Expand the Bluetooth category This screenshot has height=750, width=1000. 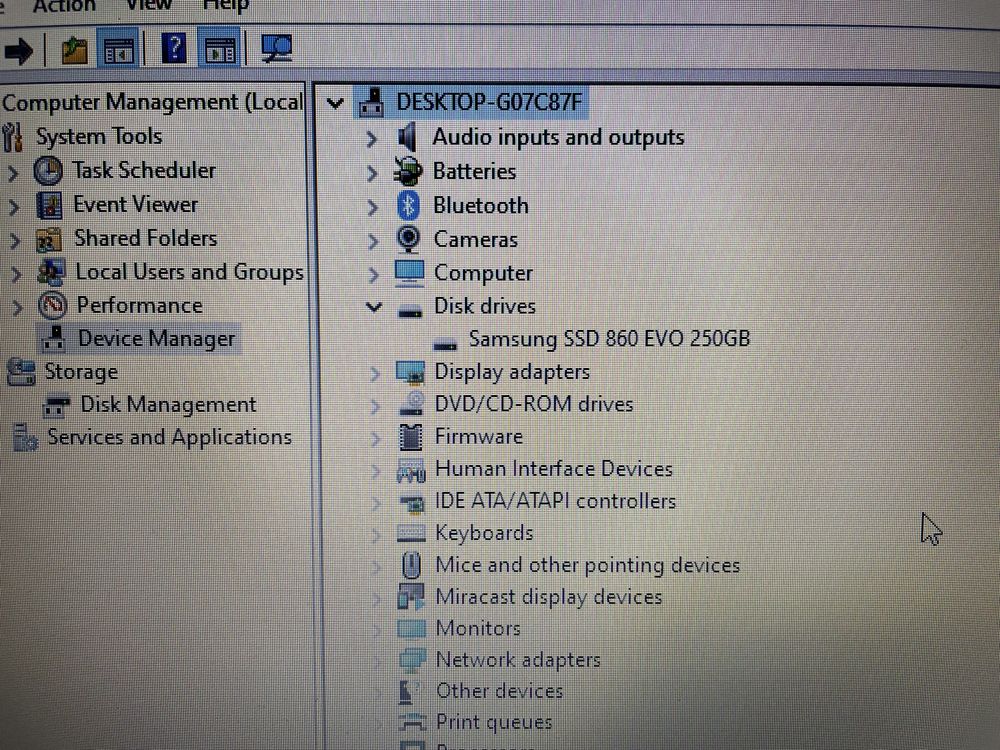click(x=373, y=207)
